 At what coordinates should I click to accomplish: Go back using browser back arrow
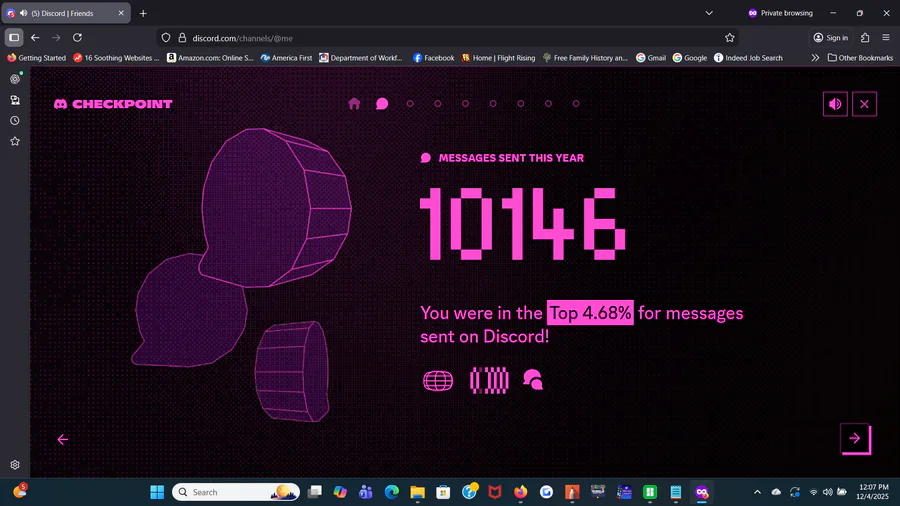click(35, 38)
